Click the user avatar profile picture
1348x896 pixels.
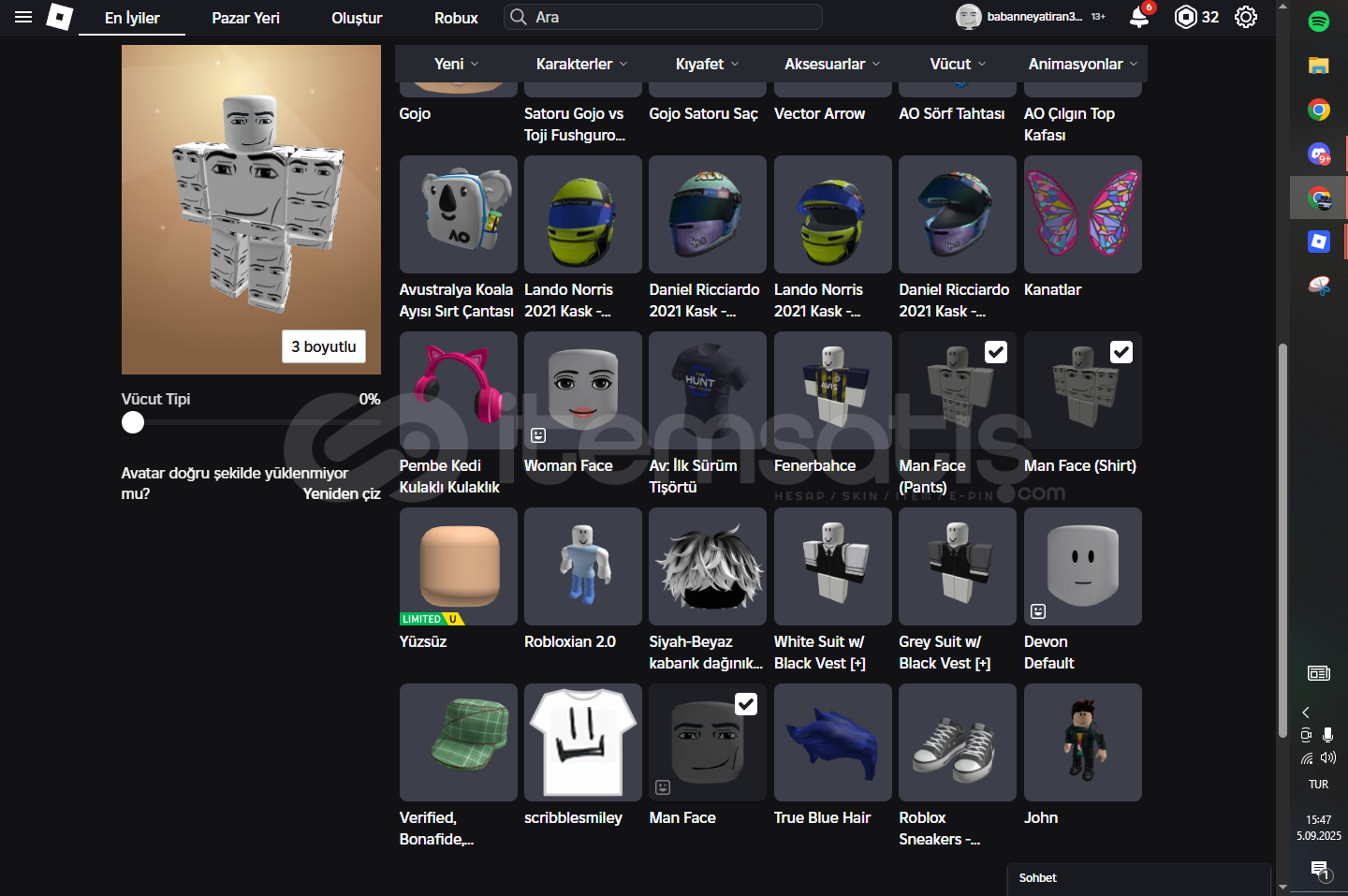pyautogui.click(x=968, y=17)
